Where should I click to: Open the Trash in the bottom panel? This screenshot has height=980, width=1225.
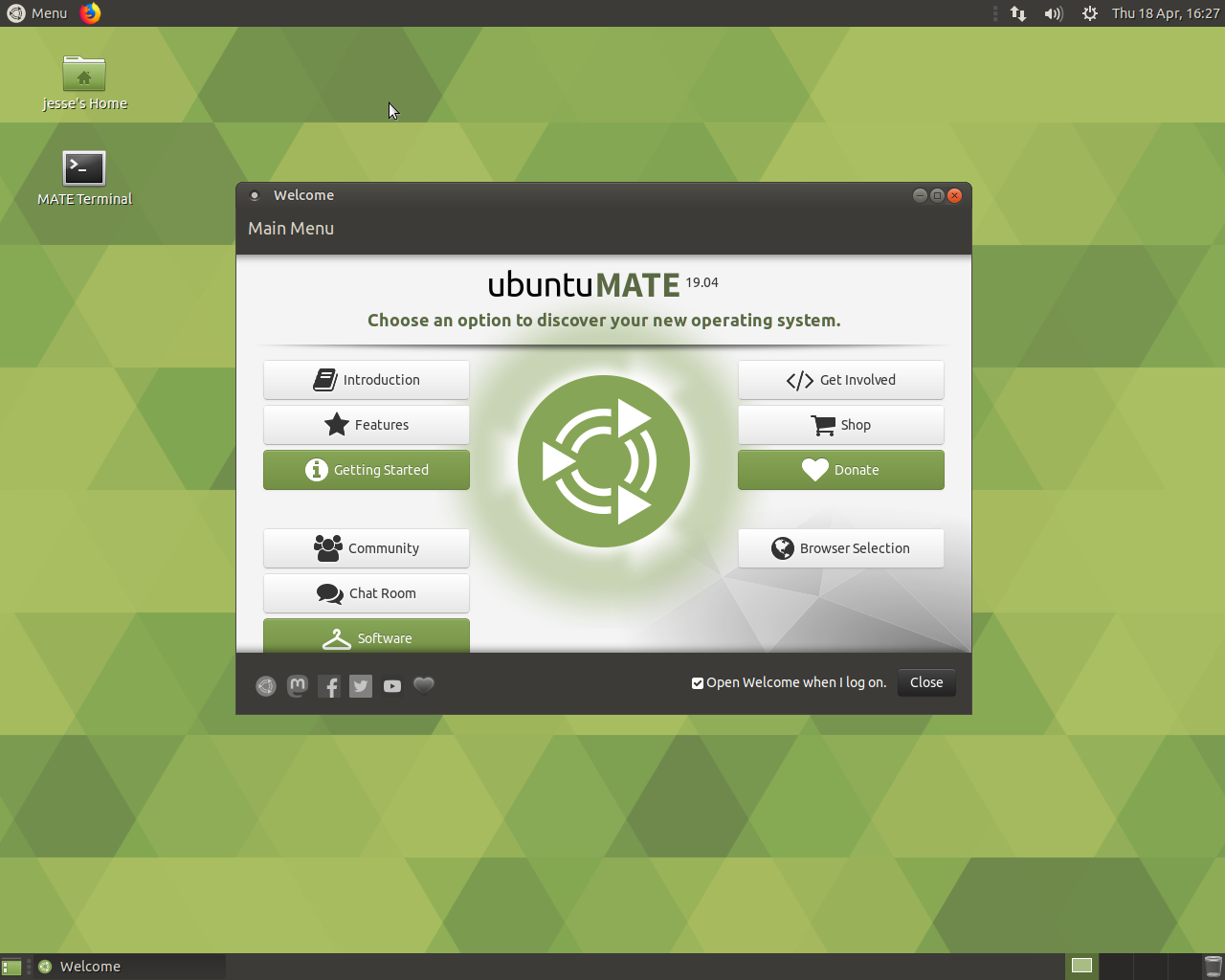tap(1213, 967)
